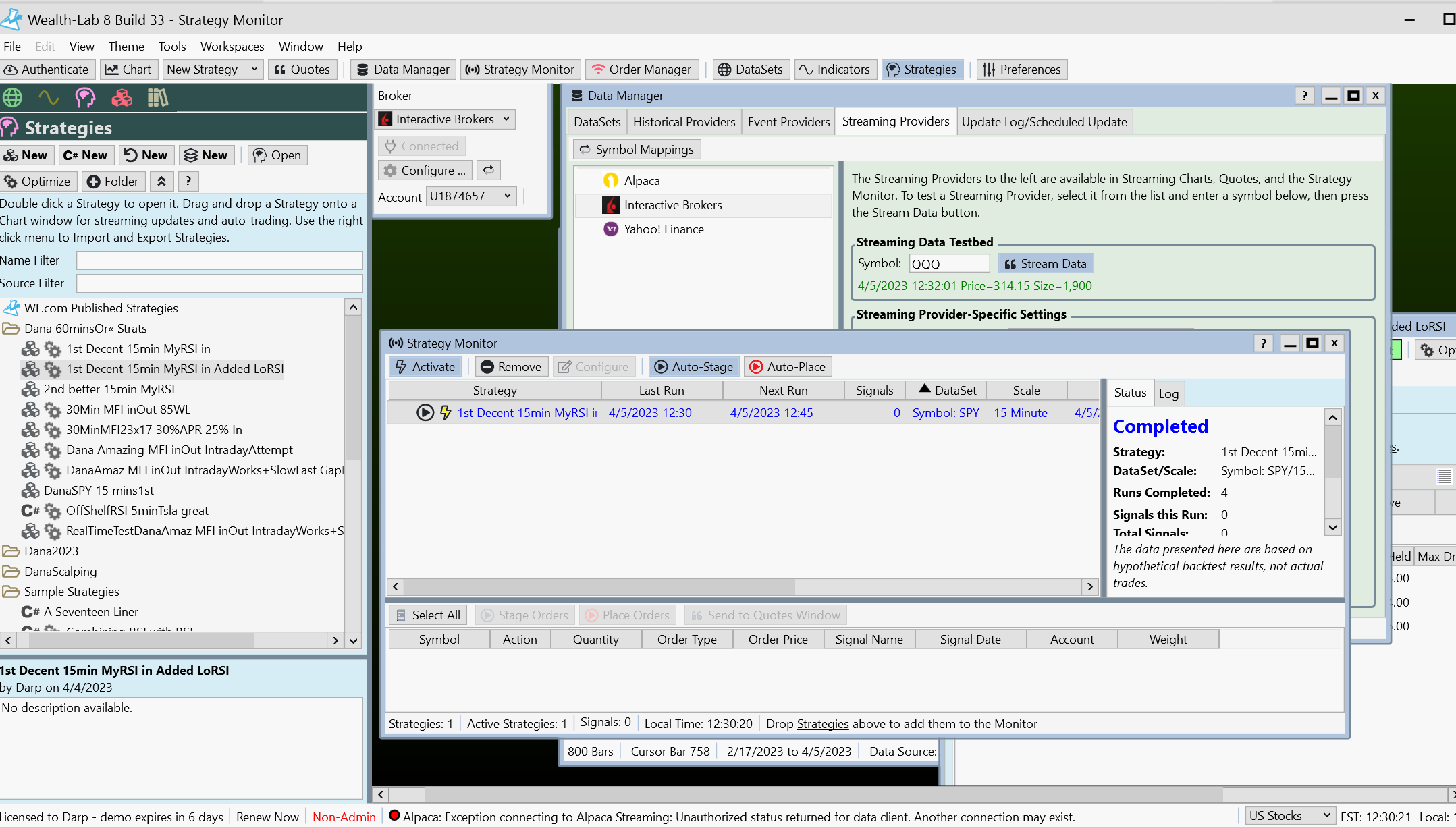Click the Symbol field containing QQQ

coord(949,264)
